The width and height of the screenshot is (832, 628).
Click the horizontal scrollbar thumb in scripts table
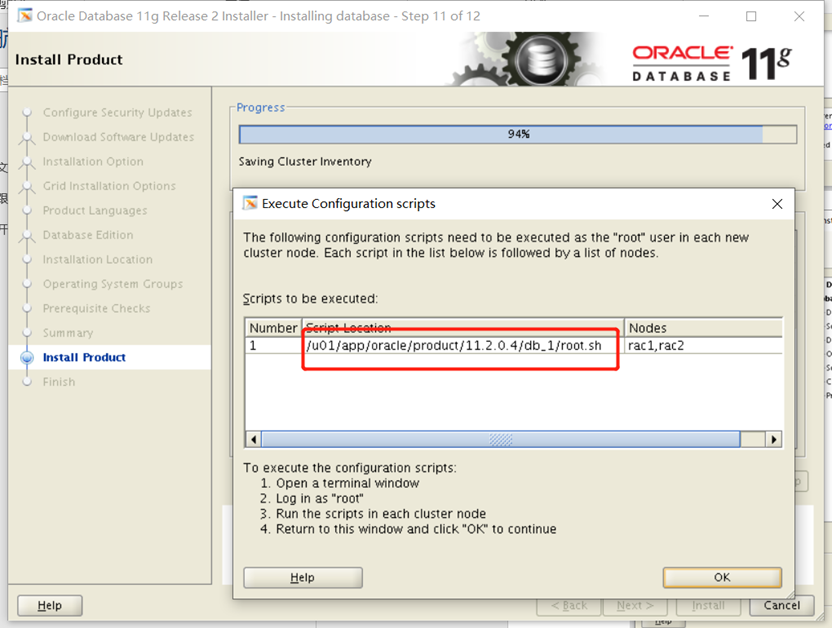tap(500, 439)
